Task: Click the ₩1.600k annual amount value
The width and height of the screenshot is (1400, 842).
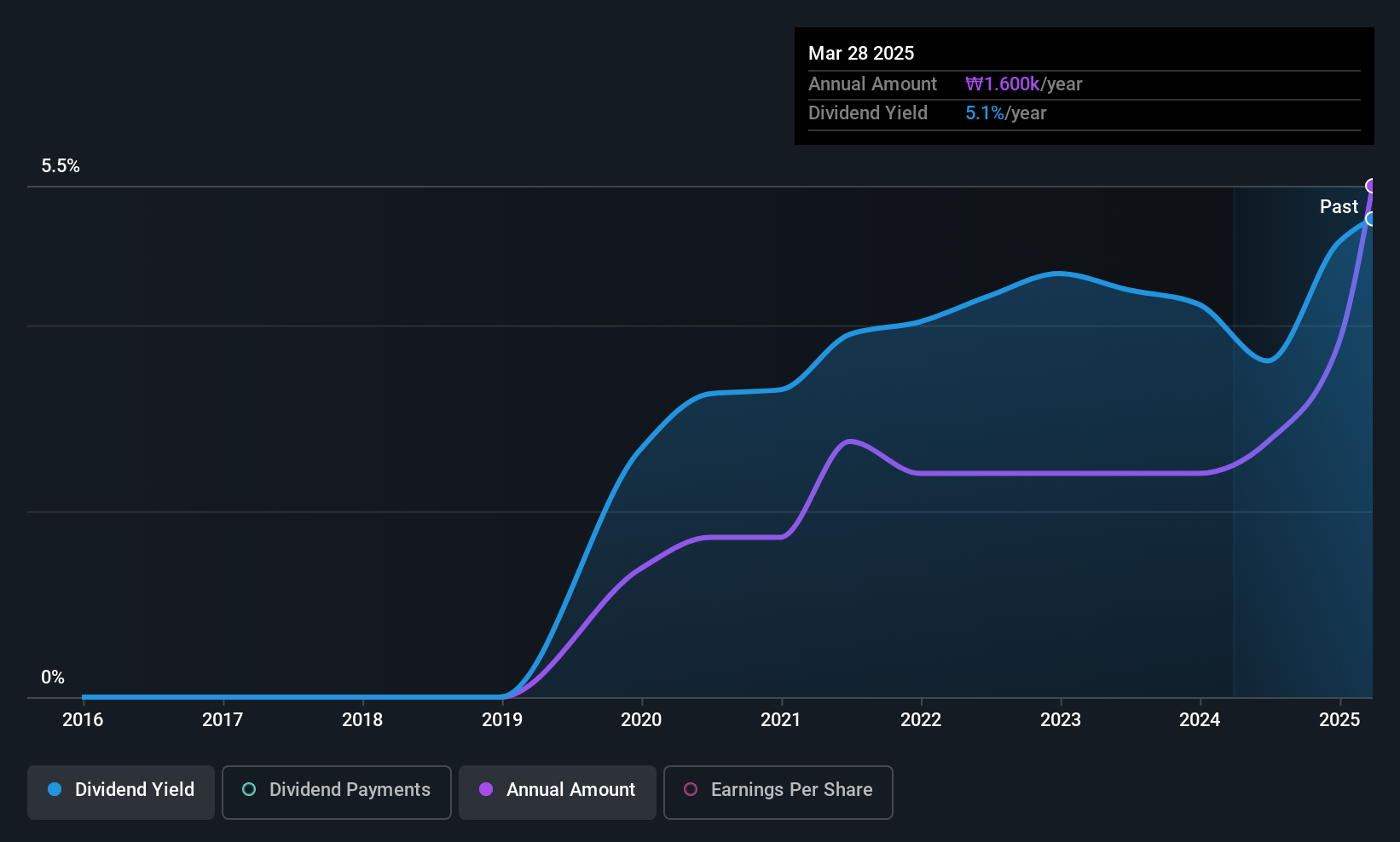Action: point(1003,84)
